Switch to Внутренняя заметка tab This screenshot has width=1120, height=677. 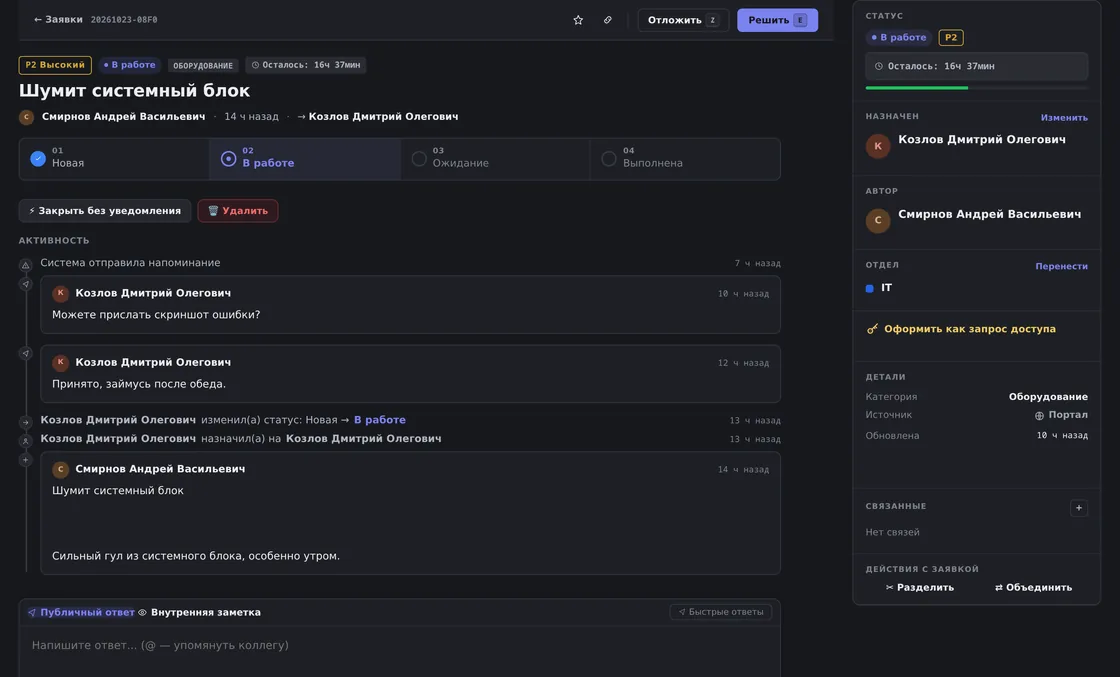pos(199,612)
